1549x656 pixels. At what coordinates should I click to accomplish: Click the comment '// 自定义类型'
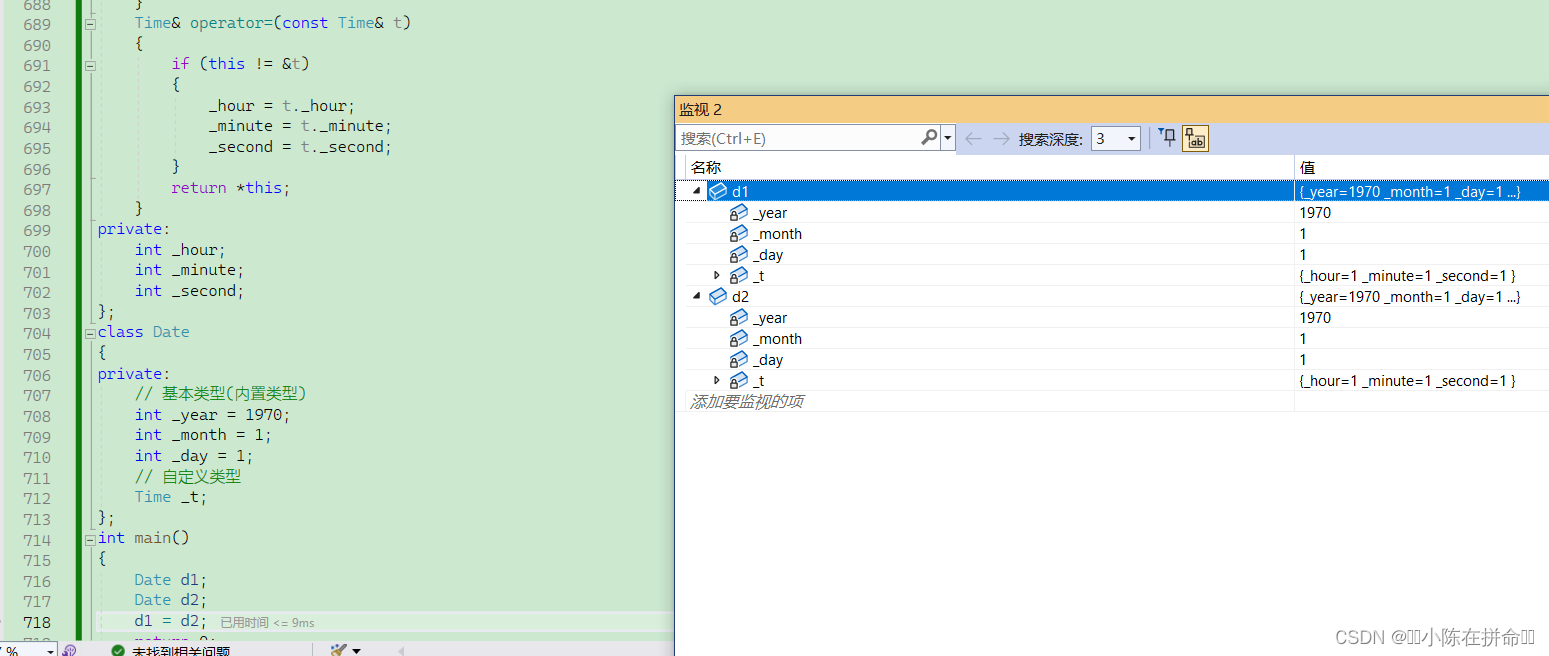pyautogui.click(x=188, y=476)
